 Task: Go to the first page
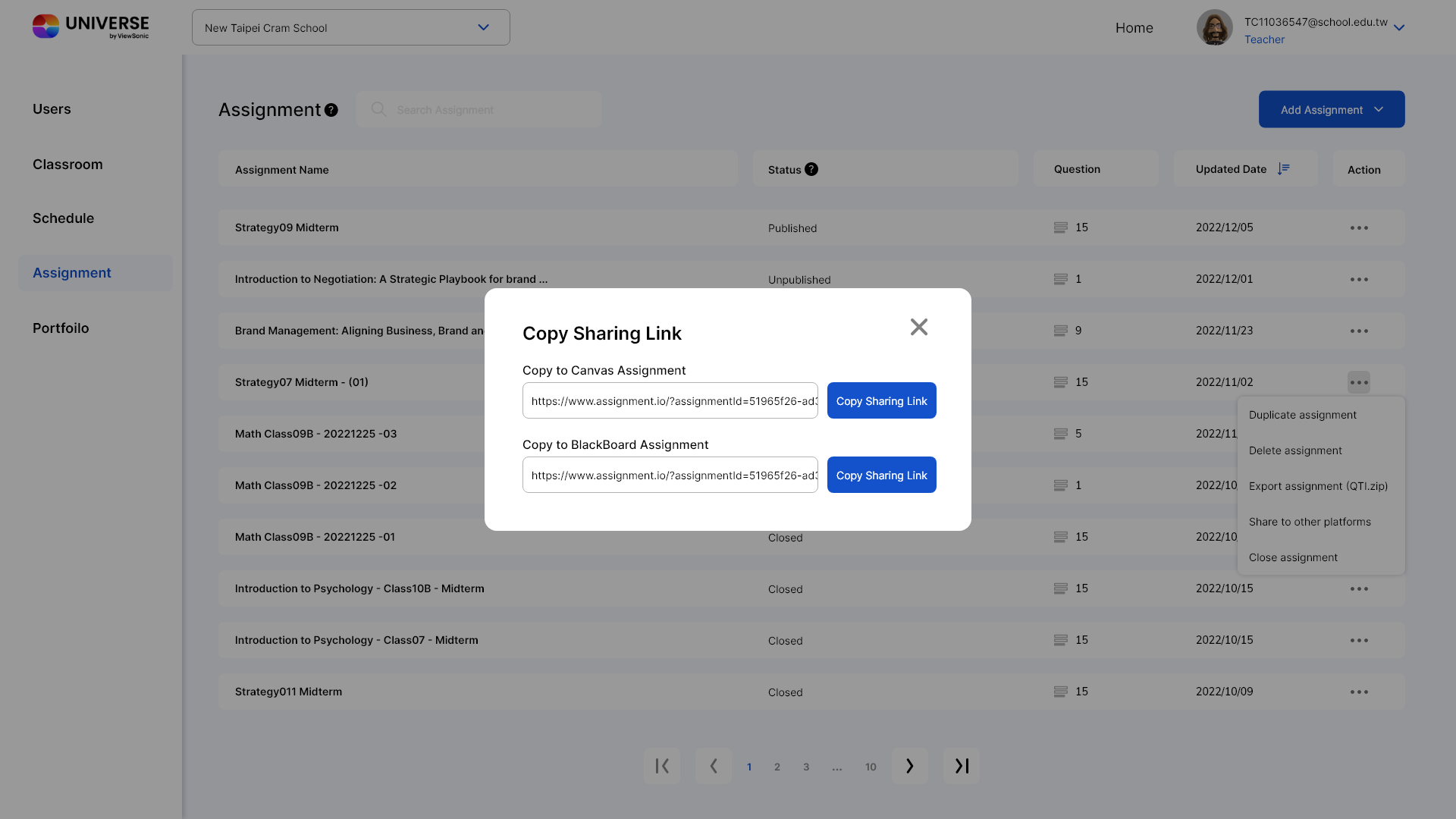point(662,766)
